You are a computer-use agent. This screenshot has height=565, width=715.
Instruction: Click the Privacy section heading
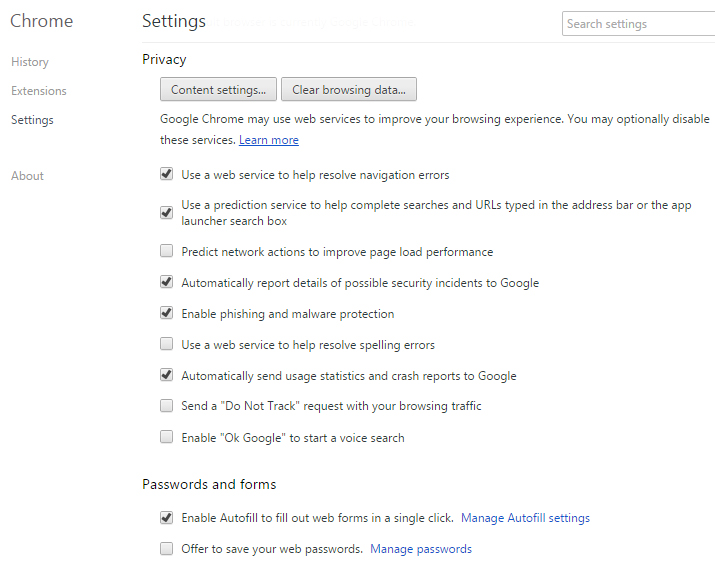click(x=164, y=60)
